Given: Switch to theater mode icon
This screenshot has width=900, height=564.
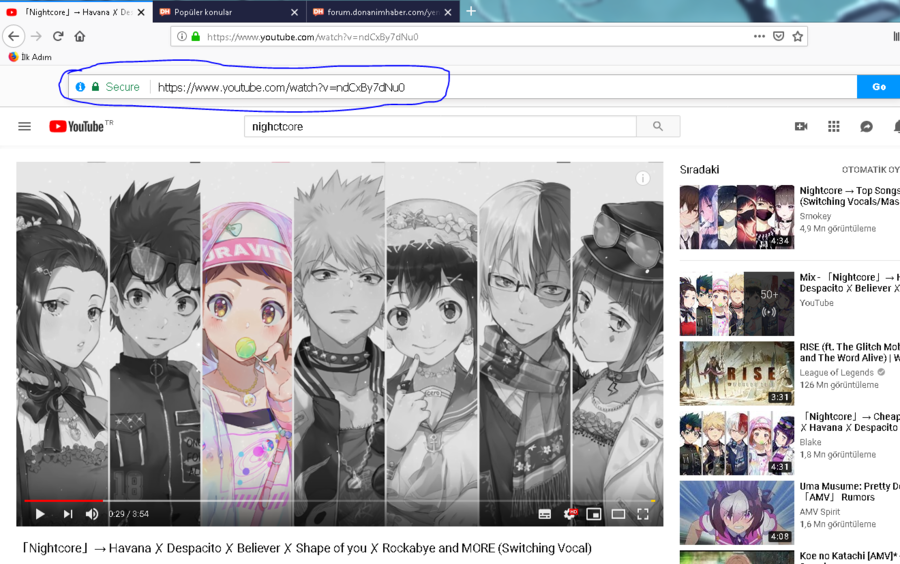Looking at the screenshot, I should click(618, 514).
